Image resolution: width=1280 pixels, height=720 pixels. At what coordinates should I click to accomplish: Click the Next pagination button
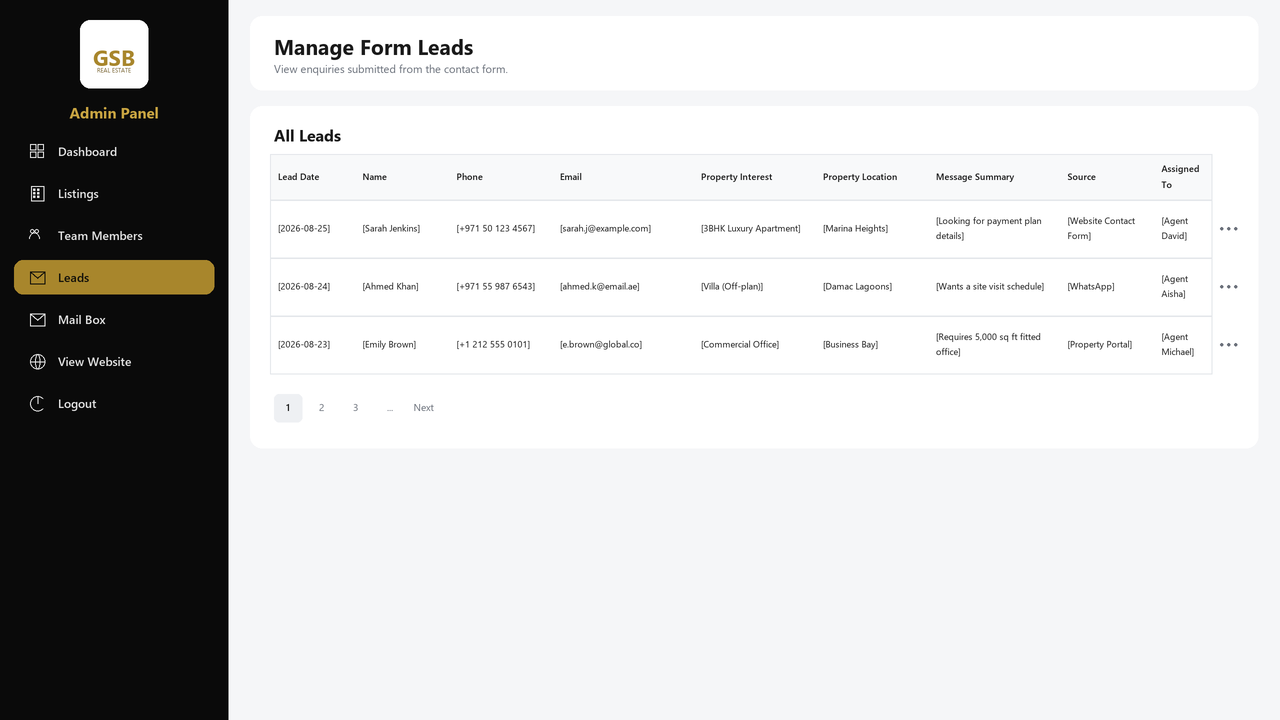tap(424, 408)
